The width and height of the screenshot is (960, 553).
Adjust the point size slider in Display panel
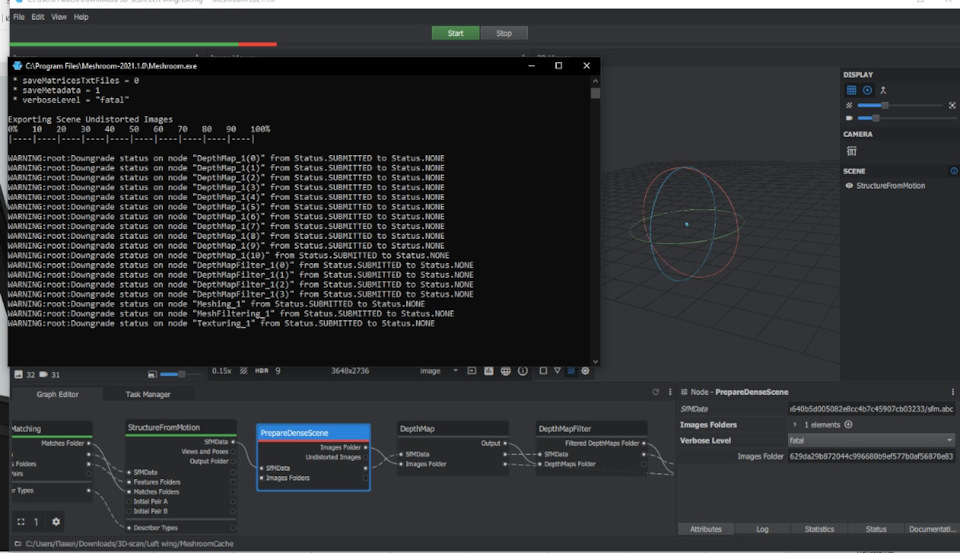(x=901, y=105)
